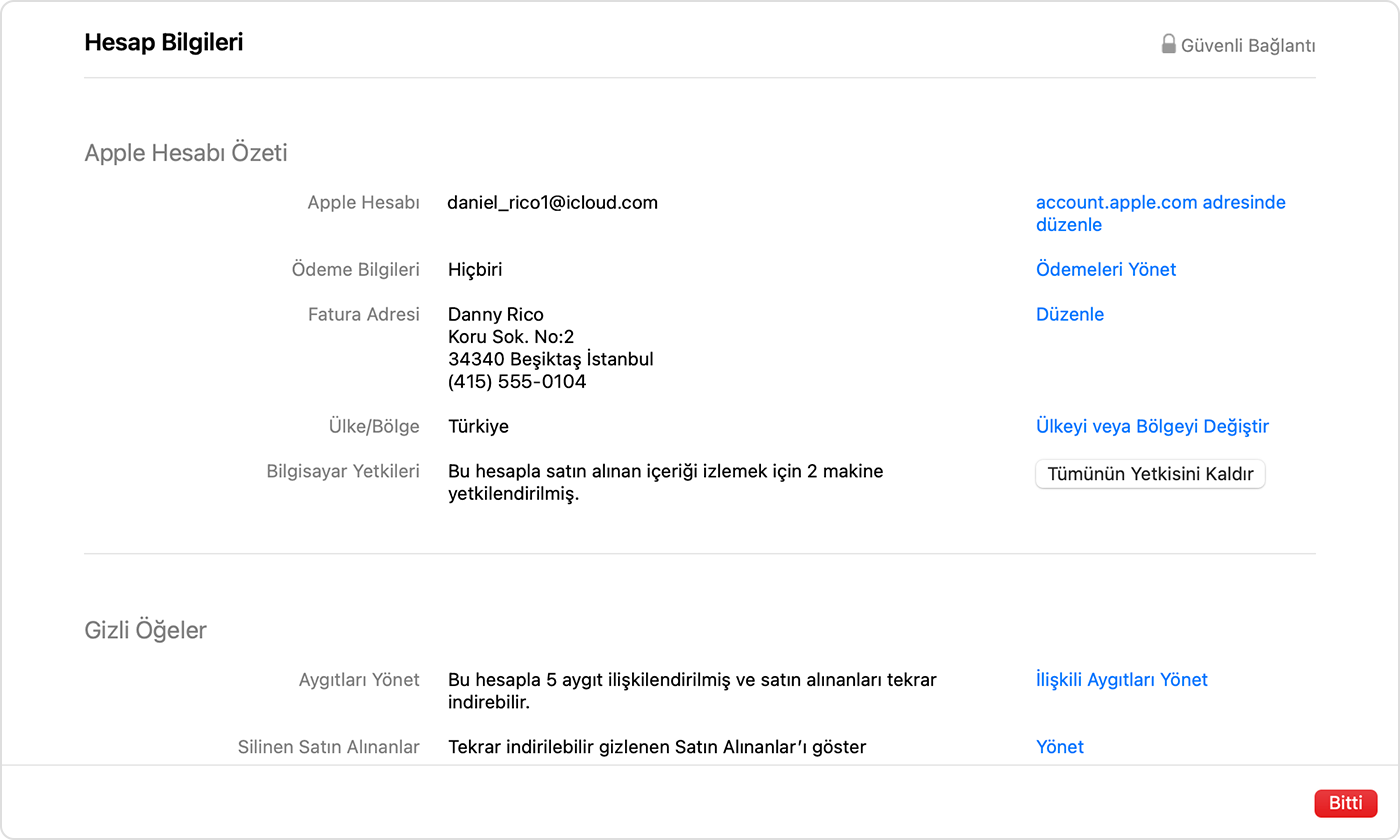Click the Türkiye country value
Screen dimensions: 1400x840
pyautogui.click(x=478, y=427)
